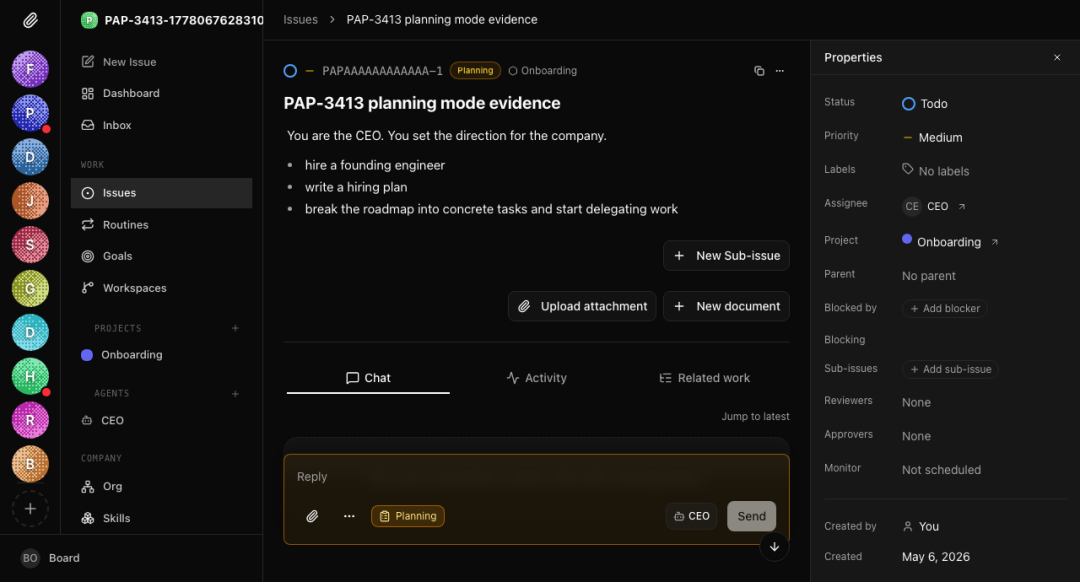Go to the Dashboard page
1080x582 pixels.
pyautogui.click(x=121, y=93)
